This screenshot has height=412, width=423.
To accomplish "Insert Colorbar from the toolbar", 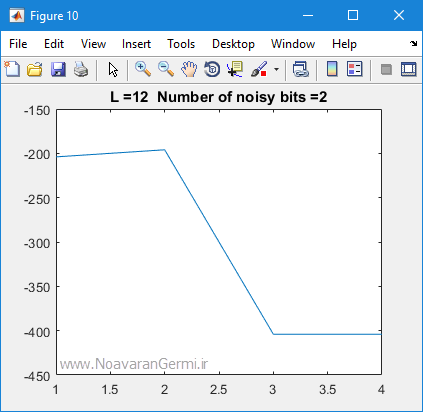I will 332,70.
